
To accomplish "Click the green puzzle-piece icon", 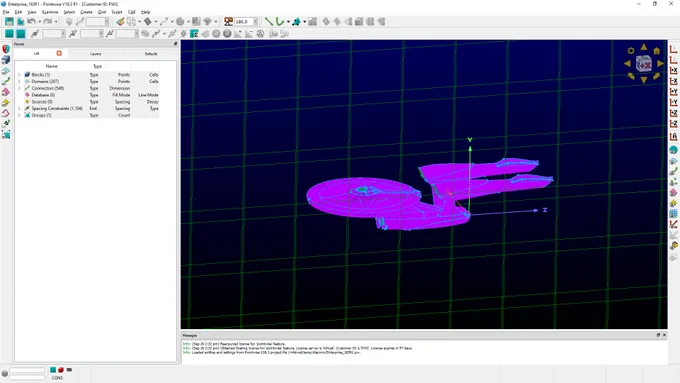I will pos(297,21).
